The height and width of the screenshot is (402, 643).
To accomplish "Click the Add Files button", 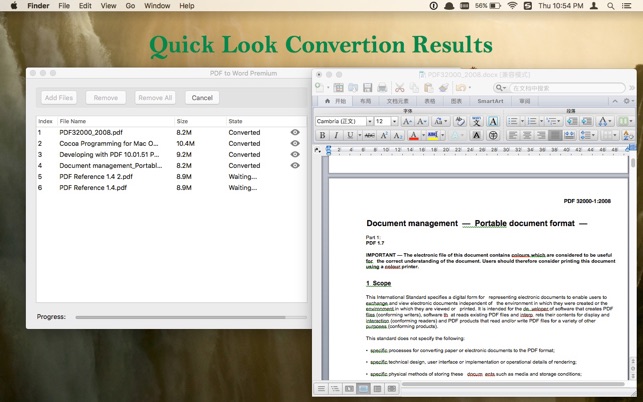I will pos(59,98).
